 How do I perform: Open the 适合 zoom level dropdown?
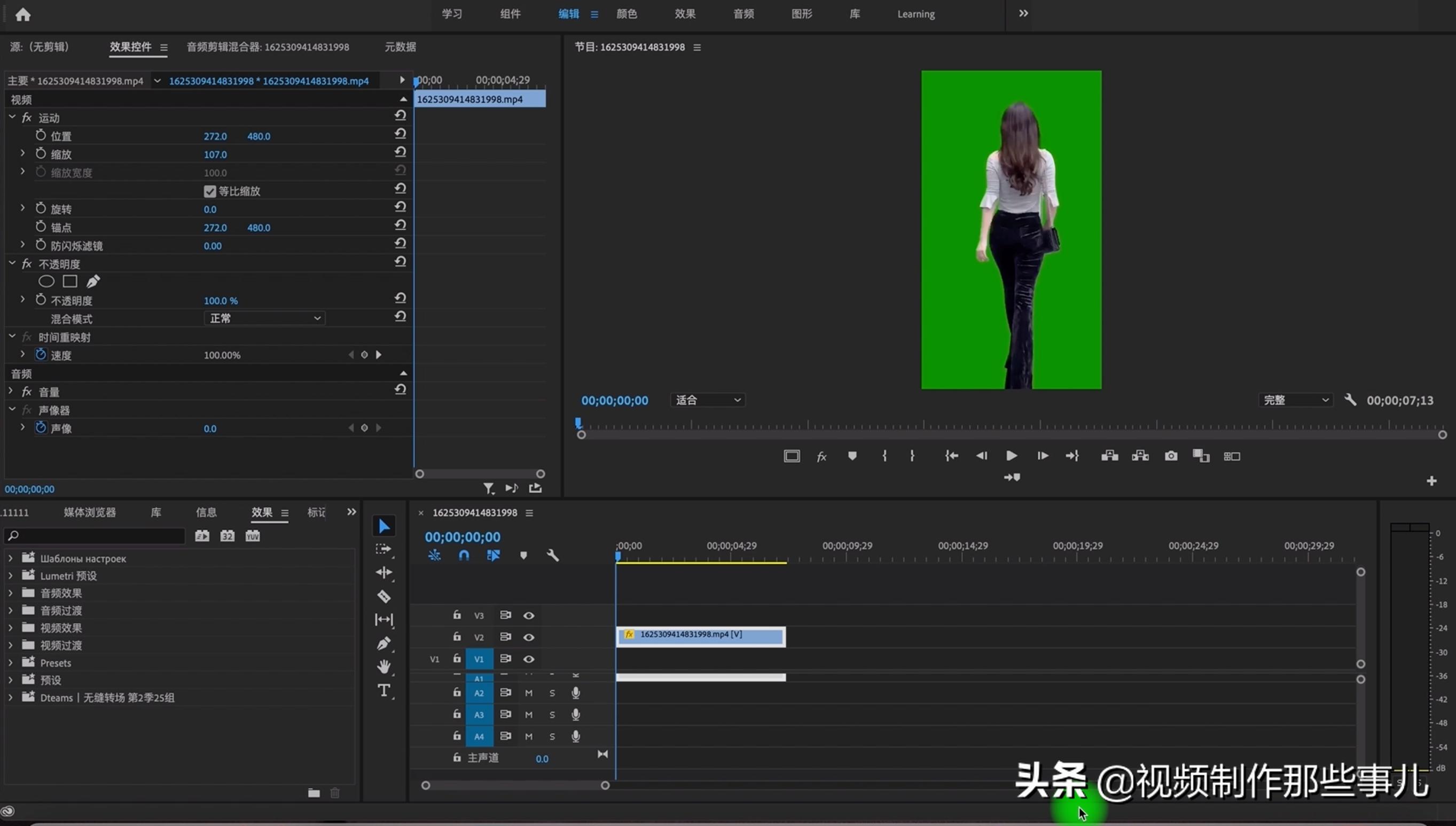click(x=707, y=400)
